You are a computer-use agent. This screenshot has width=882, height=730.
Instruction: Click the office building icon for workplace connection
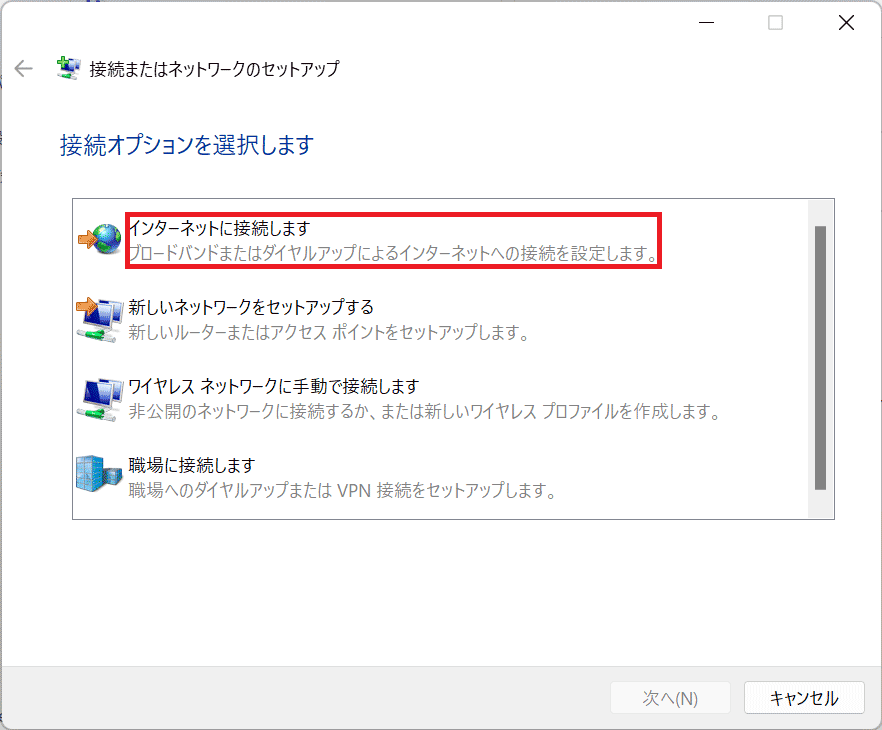coord(99,477)
